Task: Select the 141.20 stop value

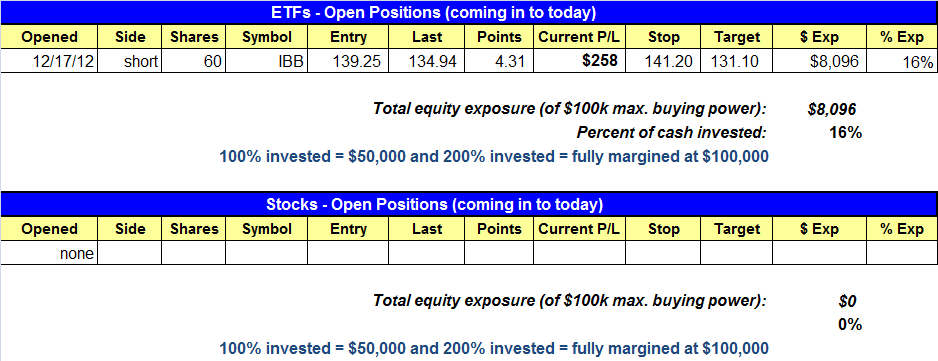Action: point(663,61)
